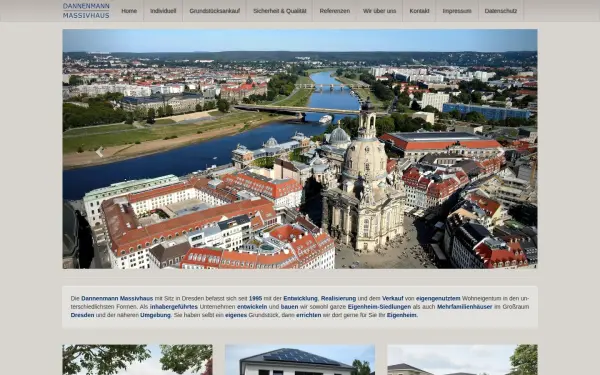Click the Dannenmann Massivhaus logo
600x375 pixels.
(x=86, y=11)
